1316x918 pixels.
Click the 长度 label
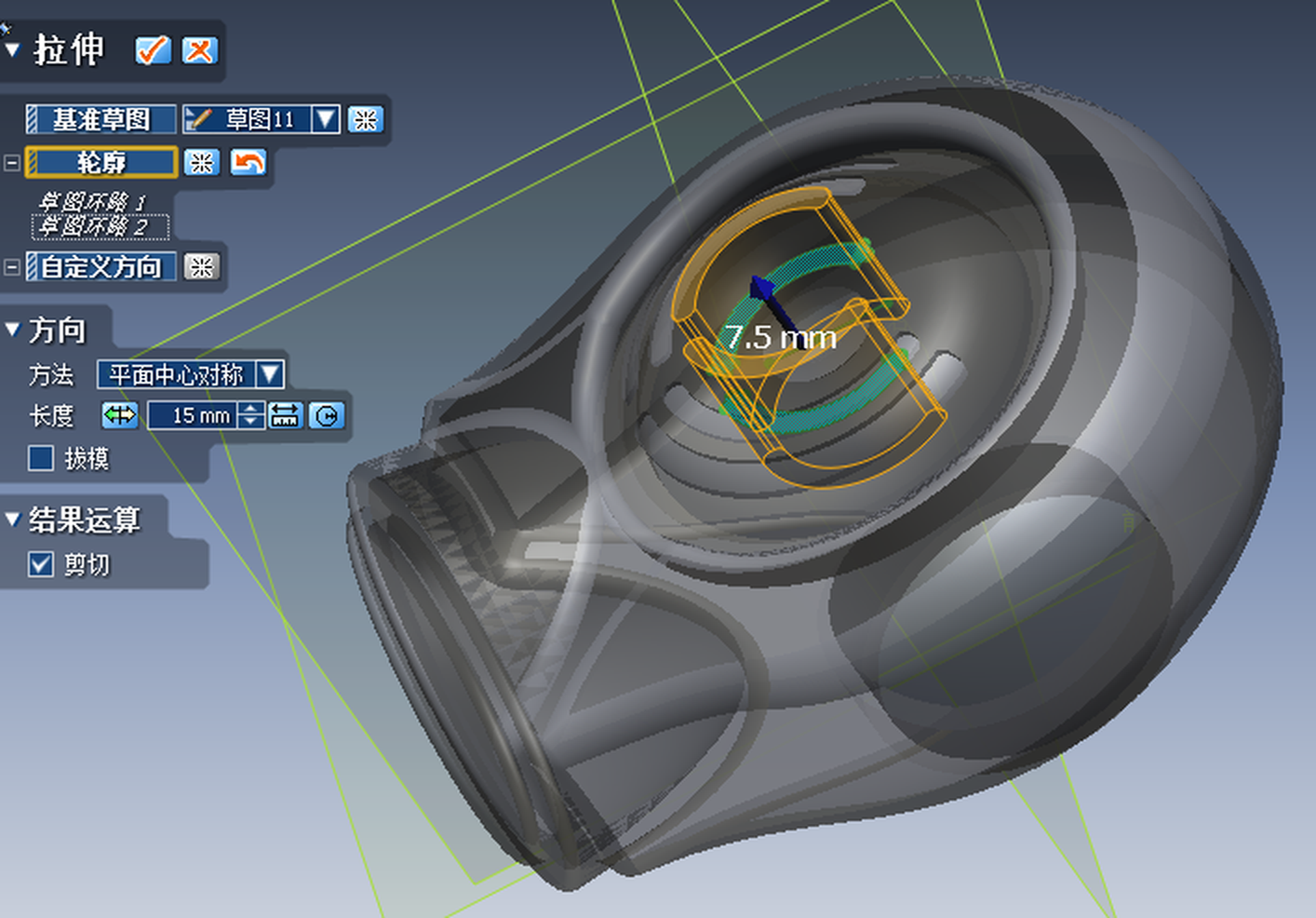click(x=51, y=415)
